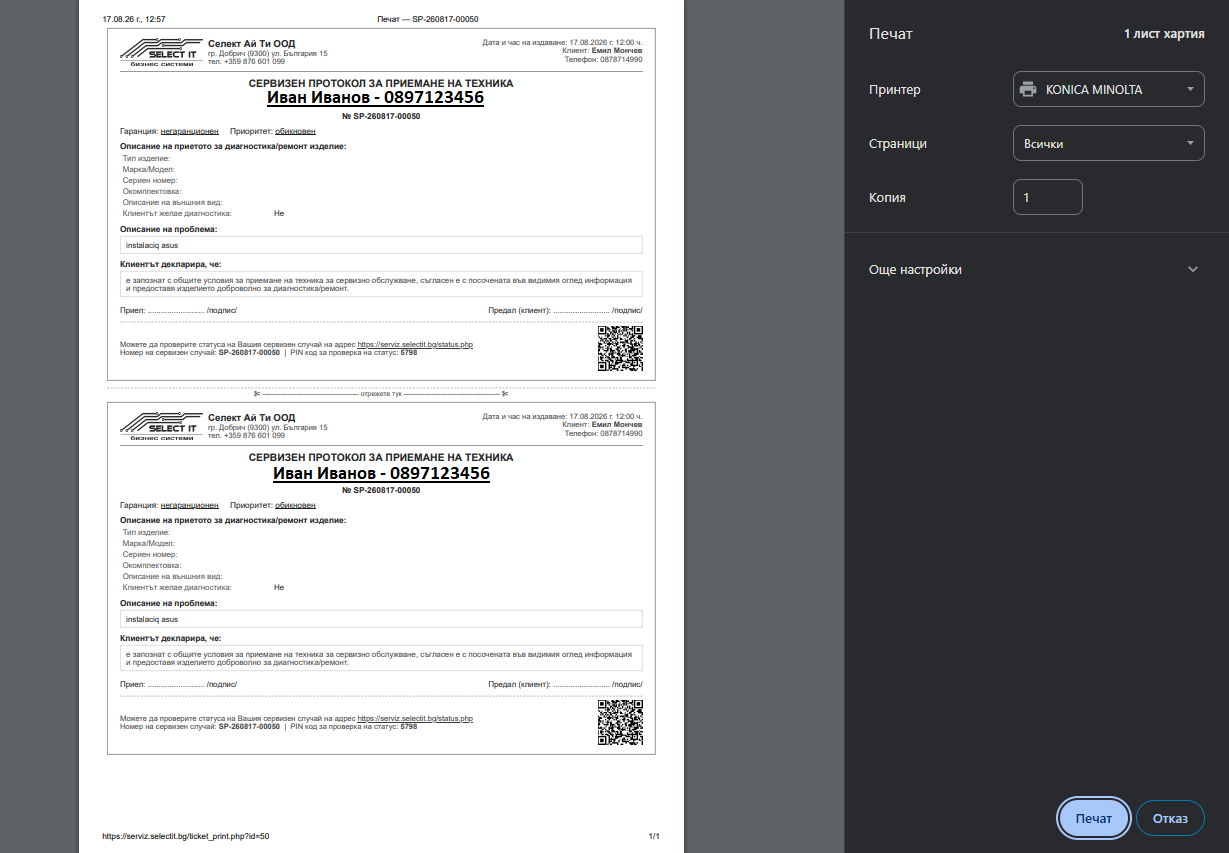The width and height of the screenshot is (1229, 853).
Task: Click the Копия number input field
Action: pos(1047,197)
